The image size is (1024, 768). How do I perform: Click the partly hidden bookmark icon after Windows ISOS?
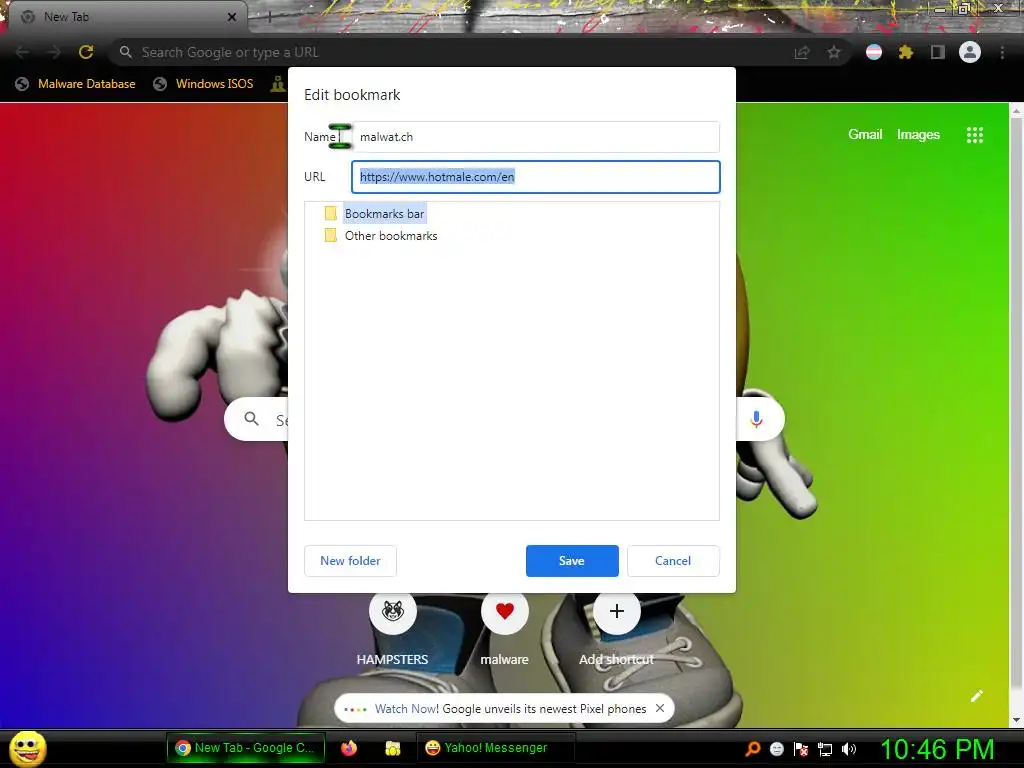tap(279, 84)
